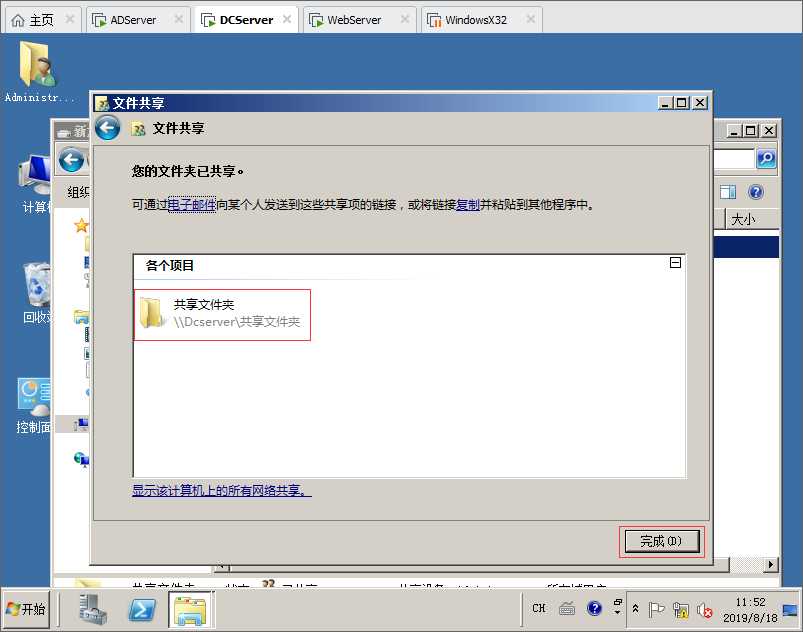Select the 共享文件夹 shared item
The width and height of the screenshot is (803, 632).
pyautogui.click(x=222, y=314)
